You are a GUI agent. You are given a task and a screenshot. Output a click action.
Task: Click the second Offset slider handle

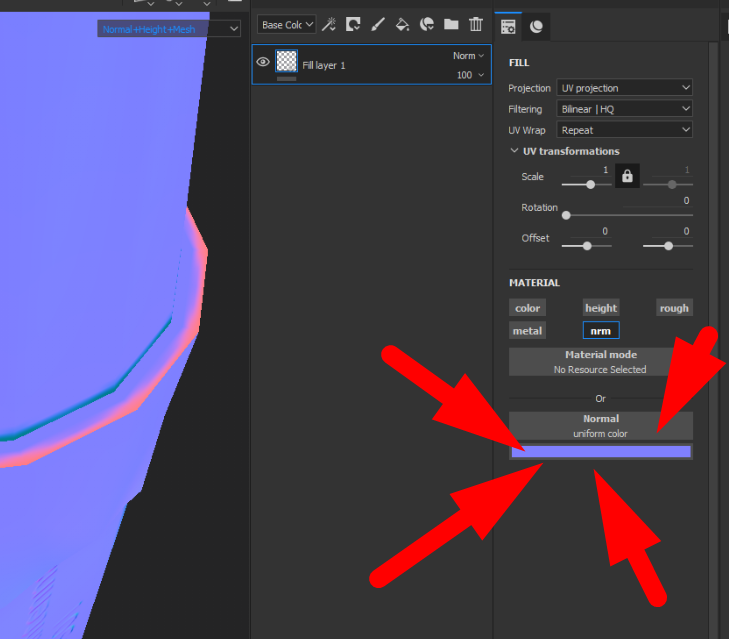[669, 246]
